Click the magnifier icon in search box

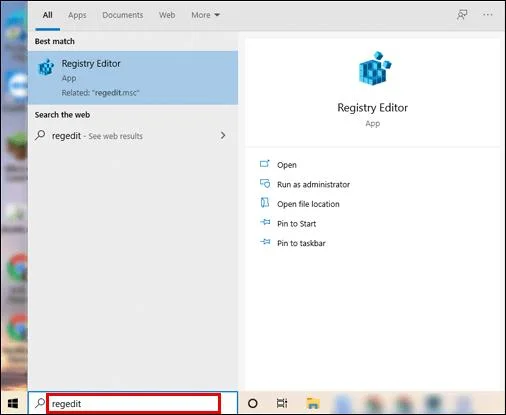[40, 403]
